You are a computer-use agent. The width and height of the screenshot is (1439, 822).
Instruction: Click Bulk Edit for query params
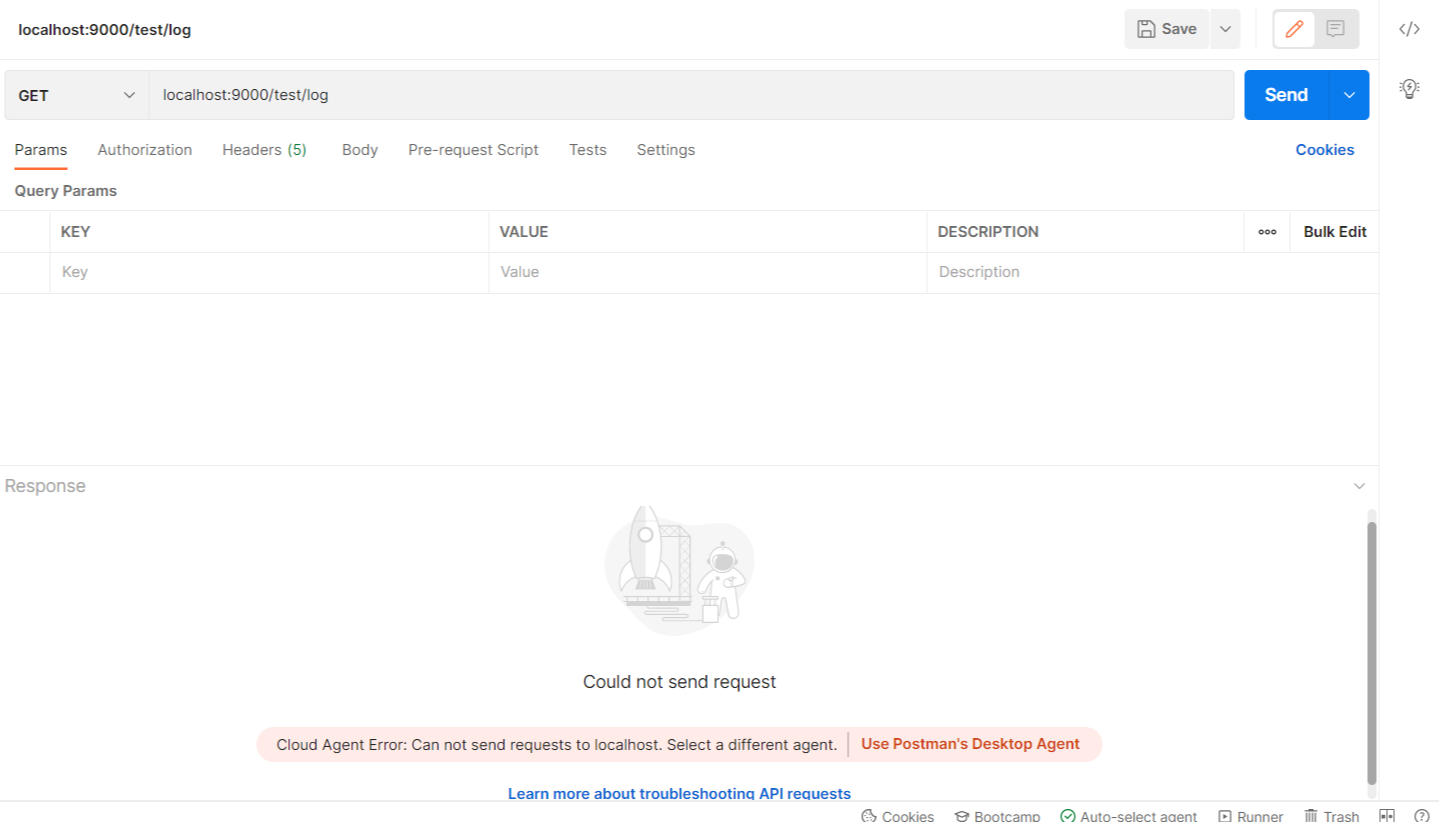[1335, 232]
